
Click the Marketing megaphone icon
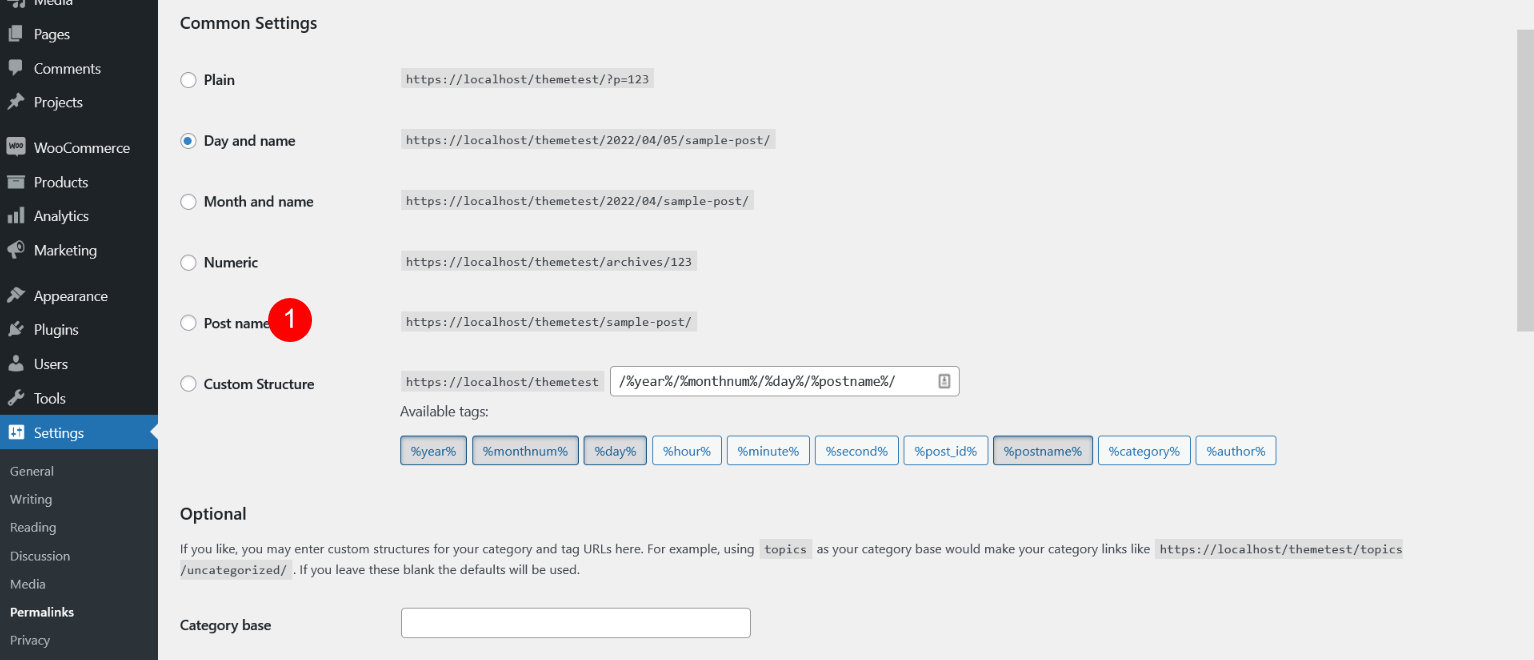tap(15, 250)
